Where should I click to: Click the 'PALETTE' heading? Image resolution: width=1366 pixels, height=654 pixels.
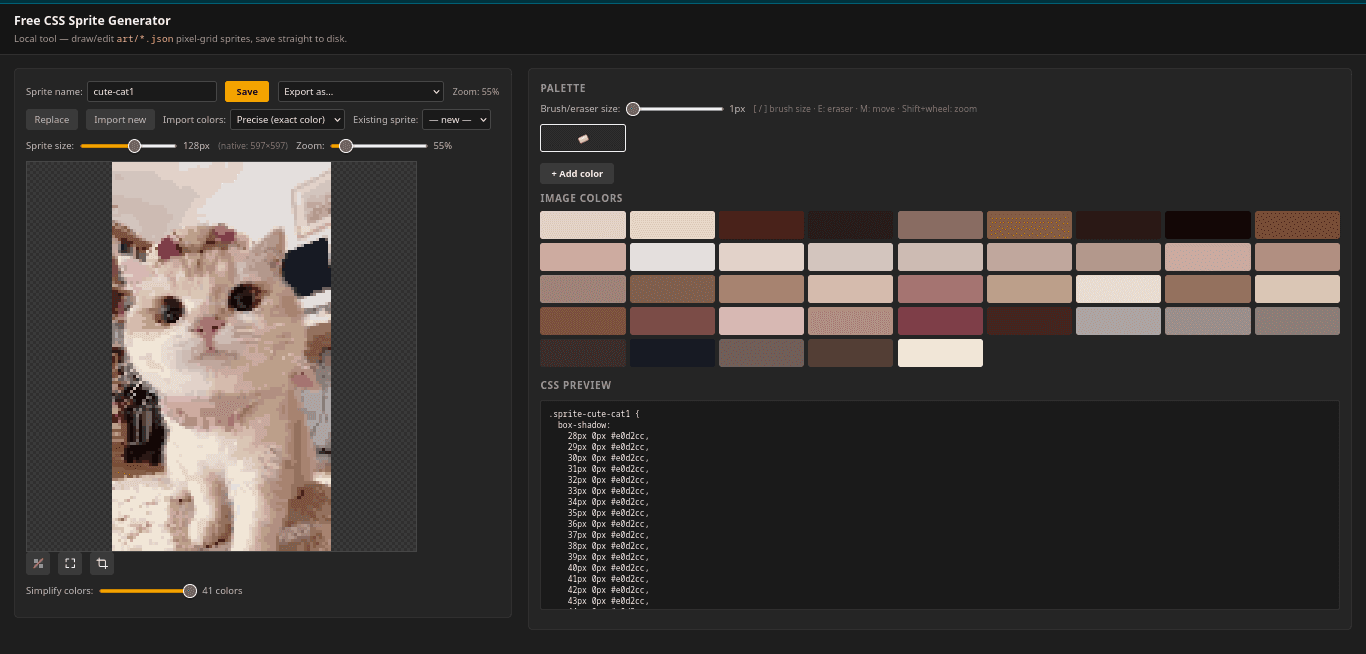click(x=563, y=89)
